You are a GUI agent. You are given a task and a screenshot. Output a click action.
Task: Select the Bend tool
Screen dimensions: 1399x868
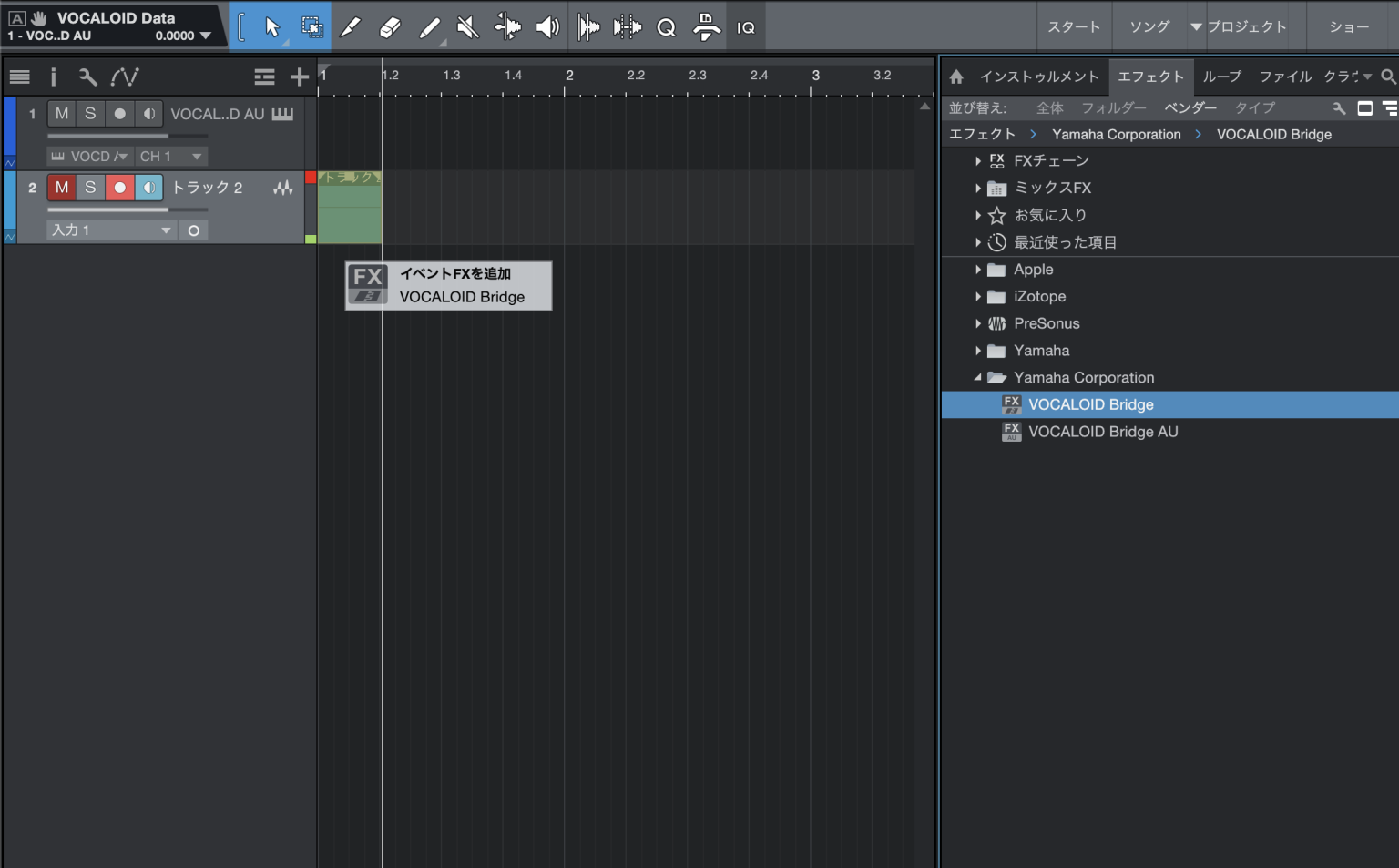[507, 26]
